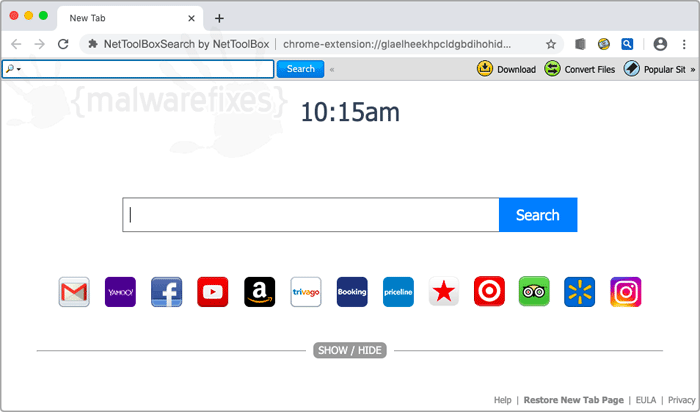Open the toolbar search engine dropdown arrow
The width and height of the screenshot is (700, 412).
pos(19,70)
